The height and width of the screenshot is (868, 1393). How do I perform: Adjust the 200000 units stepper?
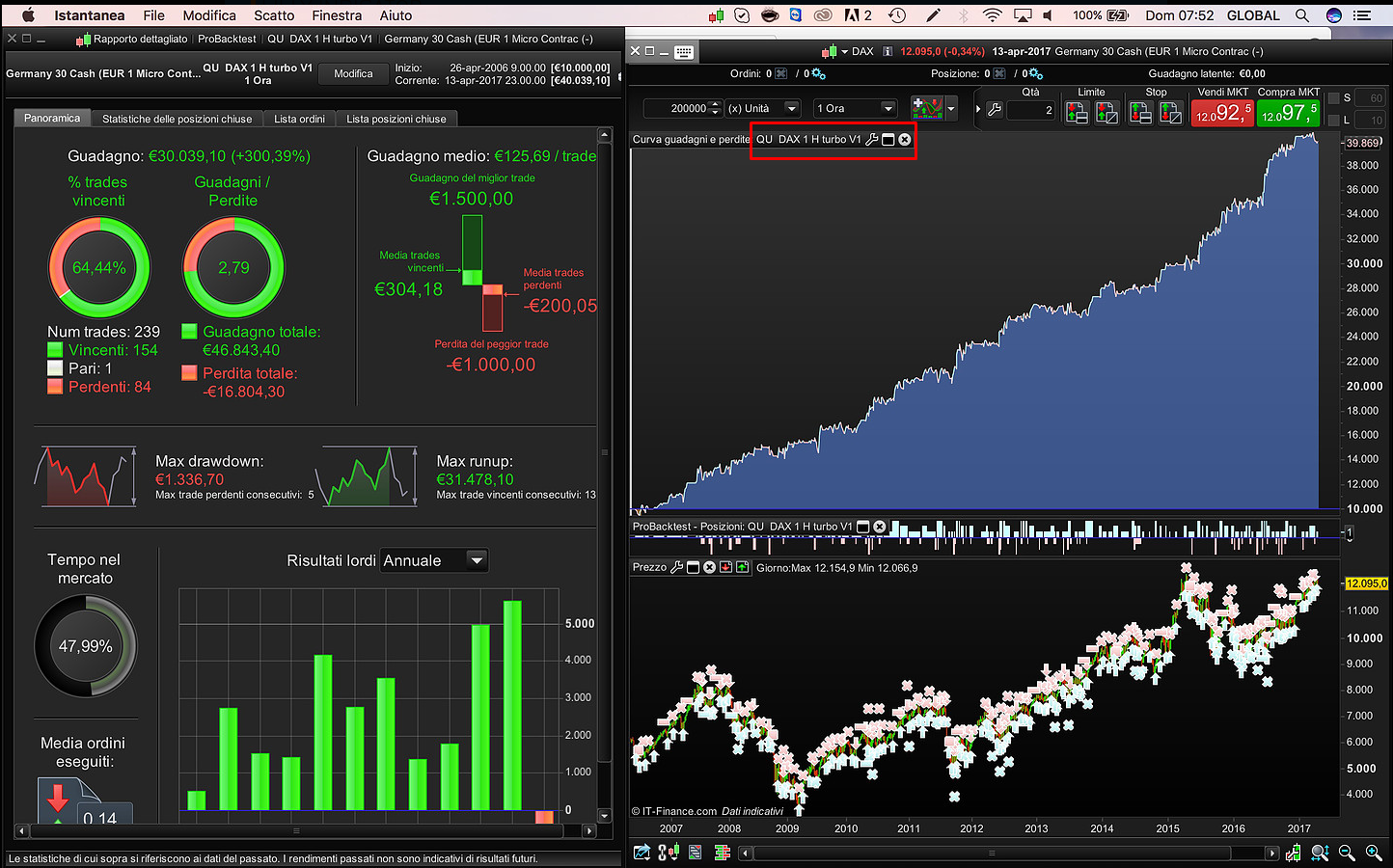click(715, 108)
